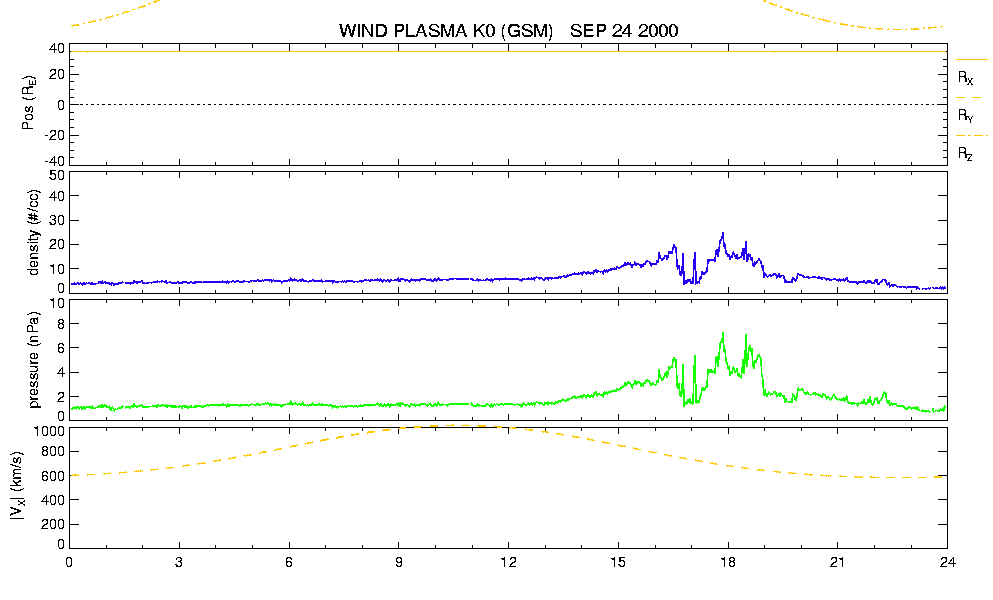This screenshot has width=993, height=600.
Task: Click the dash-dot line sample above RZ
Action: 971,136
